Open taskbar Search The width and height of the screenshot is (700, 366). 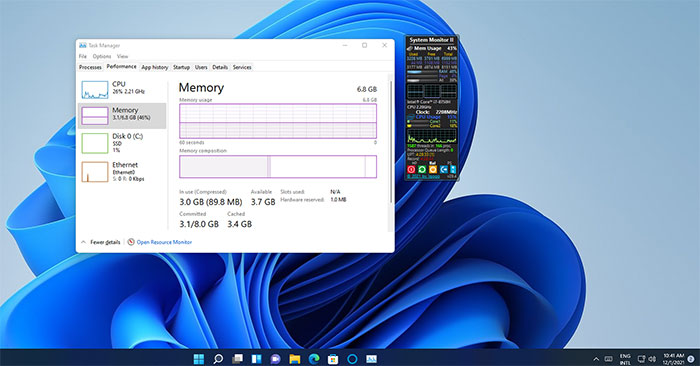(x=218, y=358)
